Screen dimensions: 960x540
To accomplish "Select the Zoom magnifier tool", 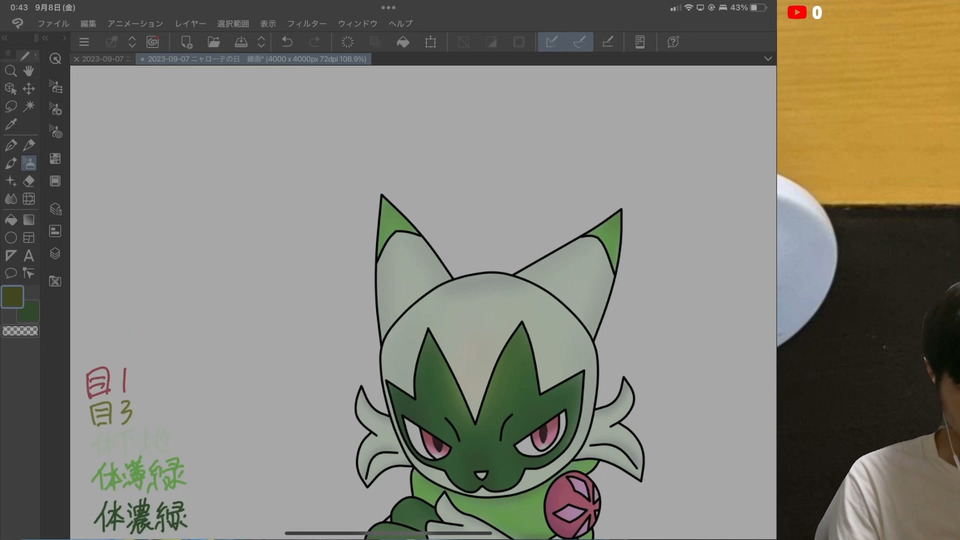I will click(11, 71).
